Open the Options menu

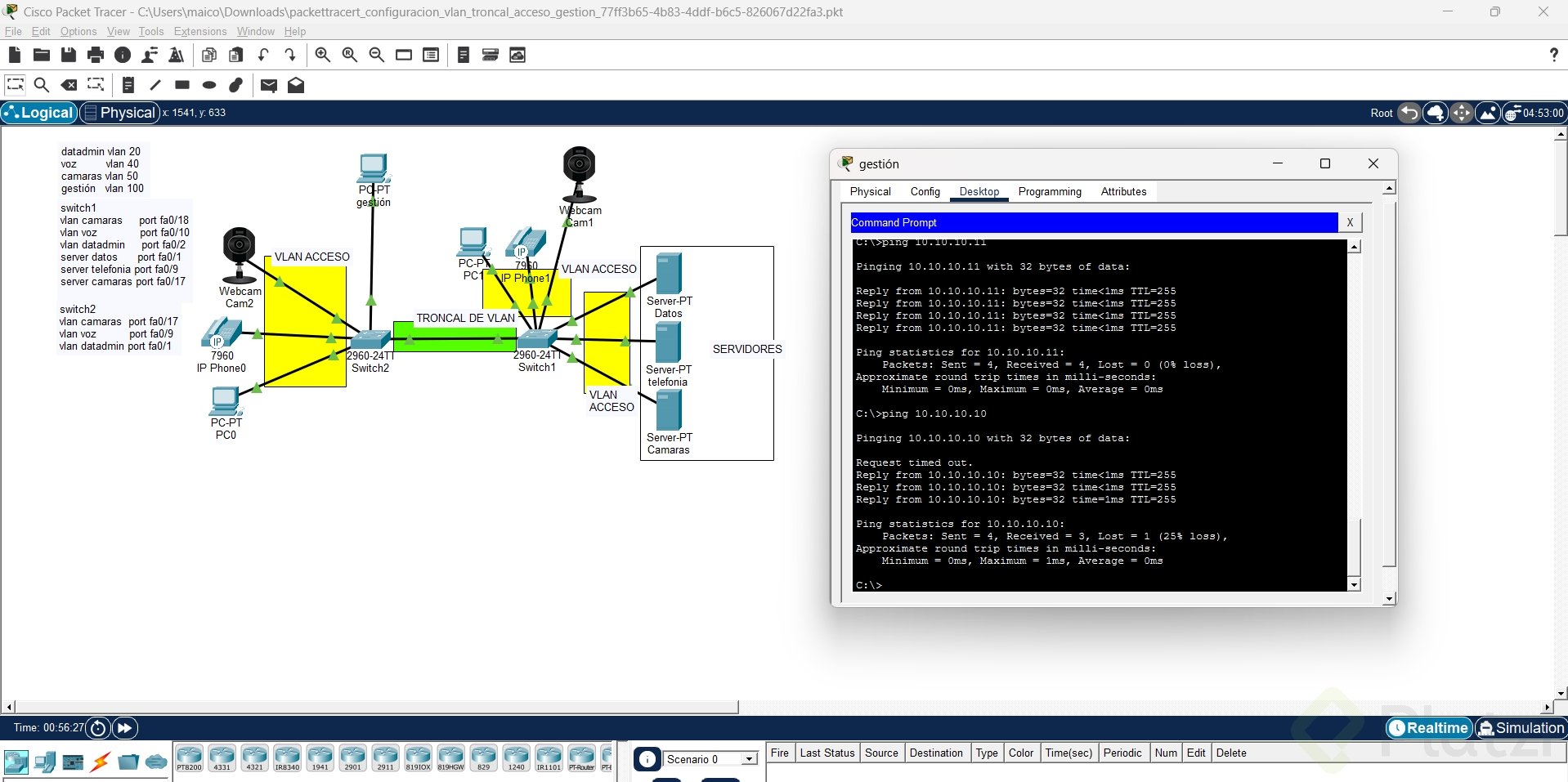tap(78, 31)
